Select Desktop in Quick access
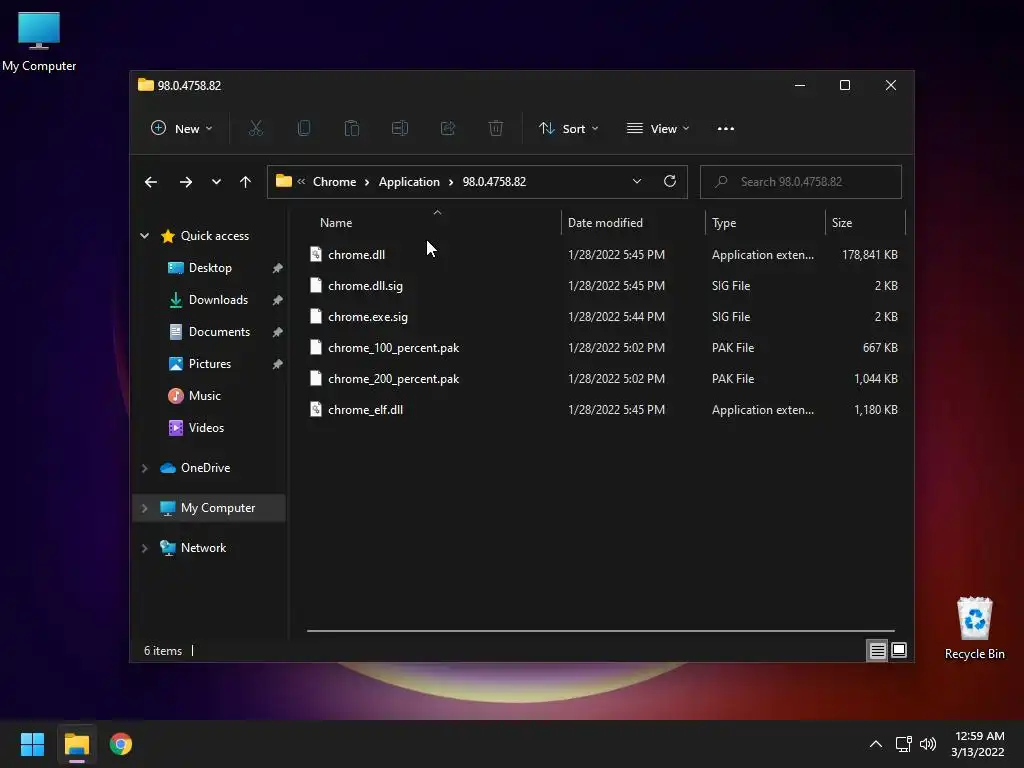 [x=210, y=268]
